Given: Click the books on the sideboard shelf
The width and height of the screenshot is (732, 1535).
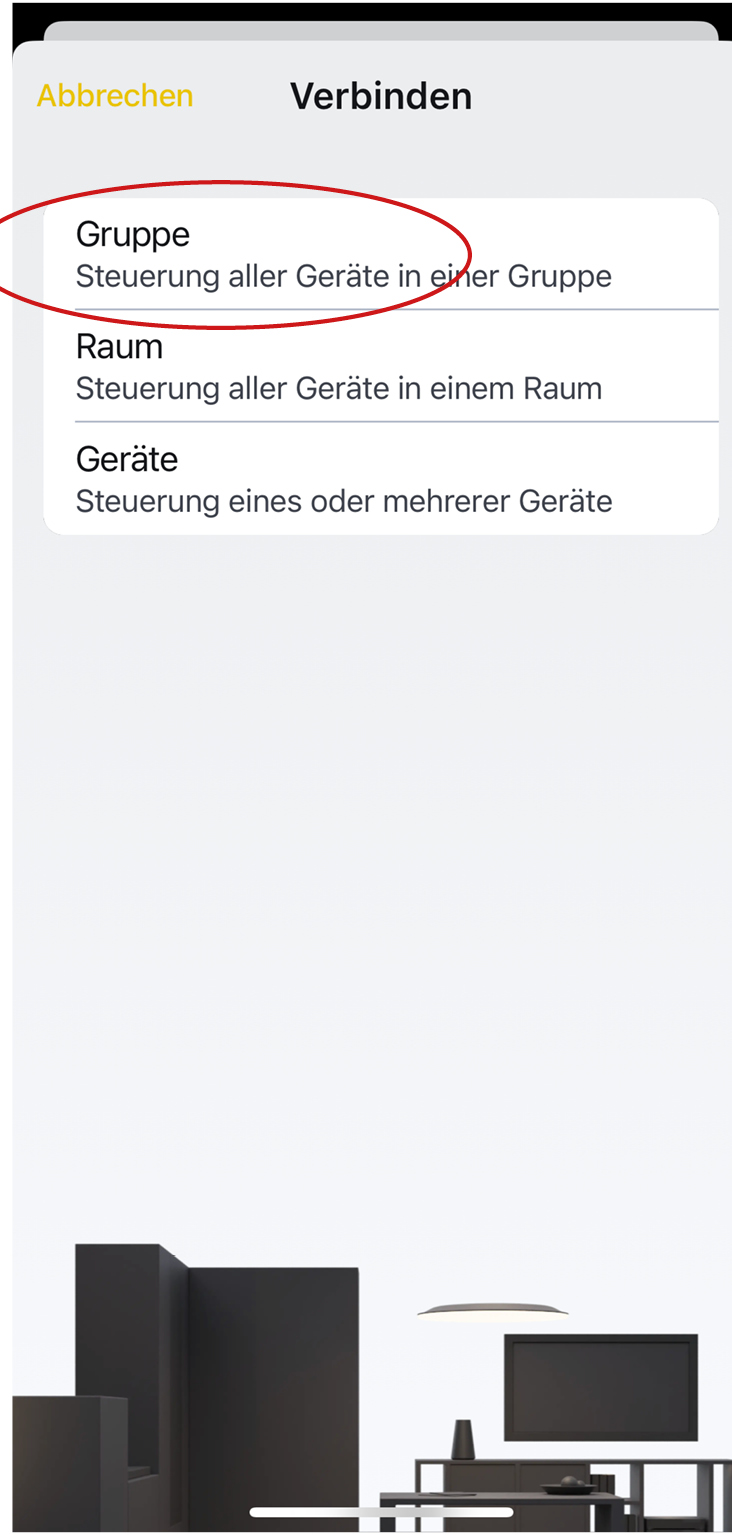Looking at the screenshot, I should pyautogui.click(x=602, y=1481).
